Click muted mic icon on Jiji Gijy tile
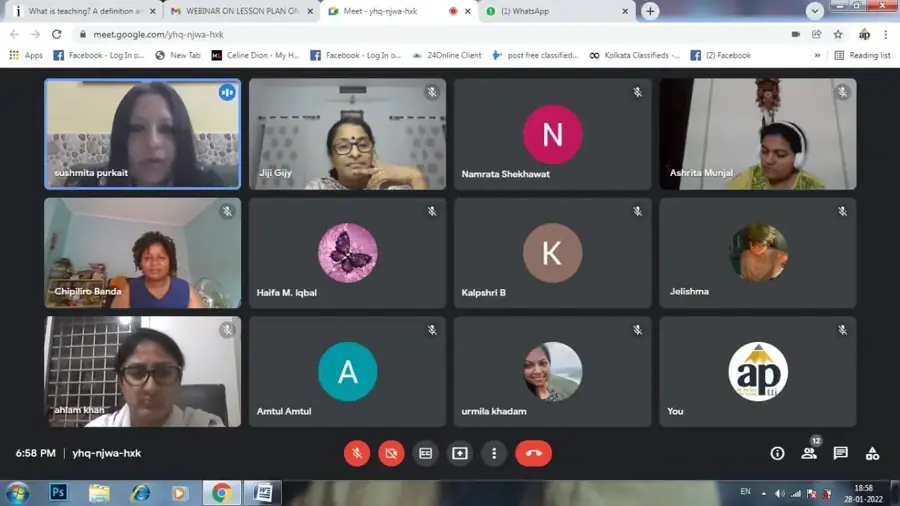The height and width of the screenshot is (506, 900). 432,92
